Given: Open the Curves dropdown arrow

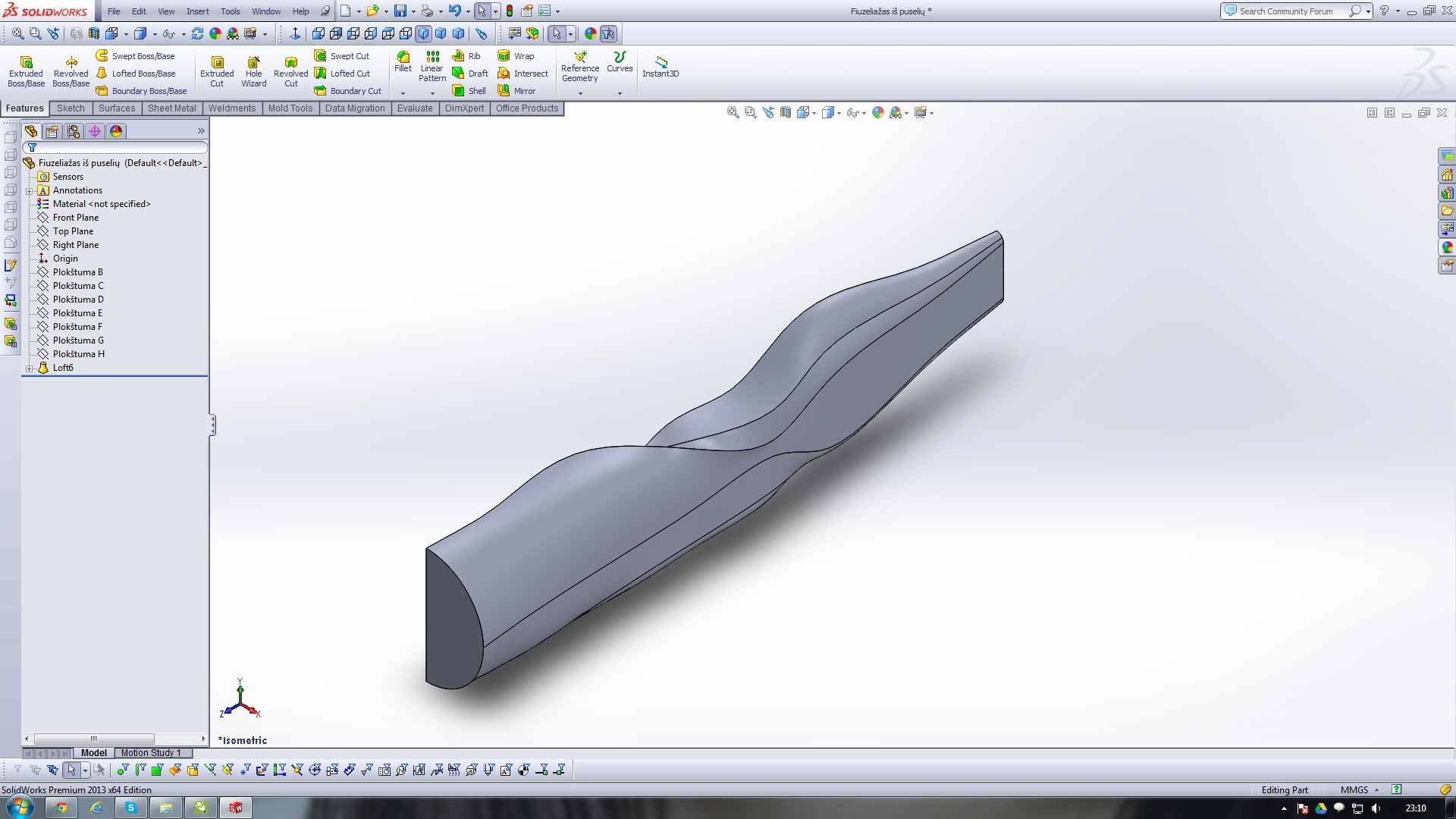Looking at the screenshot, I should 620,93.
